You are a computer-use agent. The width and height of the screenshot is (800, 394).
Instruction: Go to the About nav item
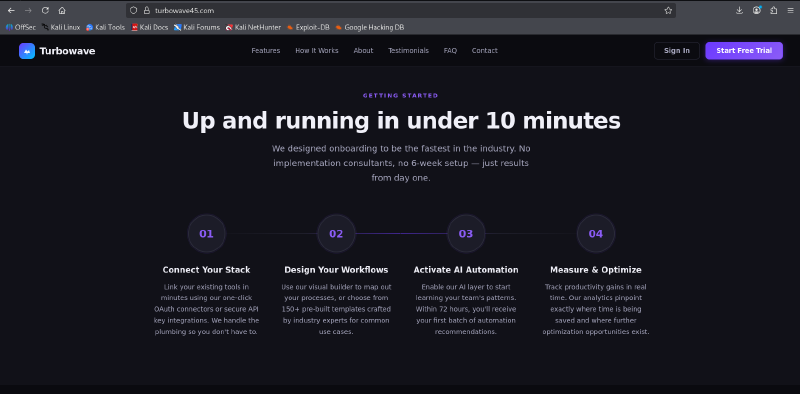tap(363, 51)
